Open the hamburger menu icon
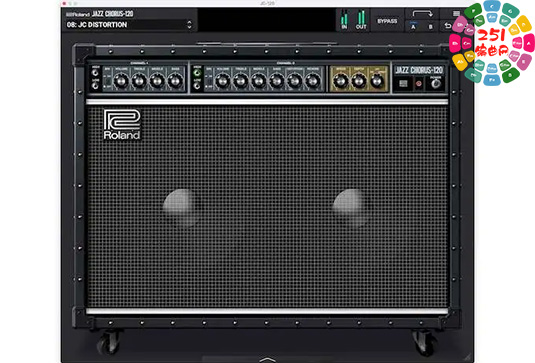535x363 pixels. tap(456, 14)
